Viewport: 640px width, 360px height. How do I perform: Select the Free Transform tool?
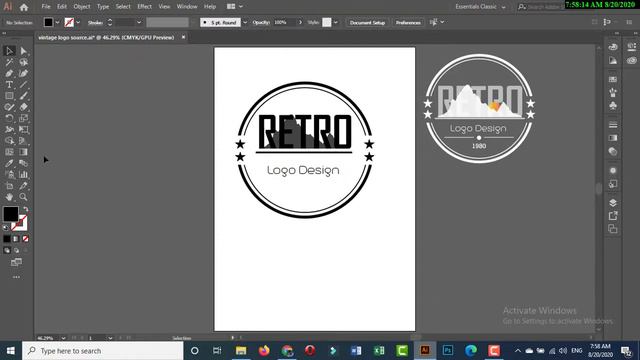(23, 130)
